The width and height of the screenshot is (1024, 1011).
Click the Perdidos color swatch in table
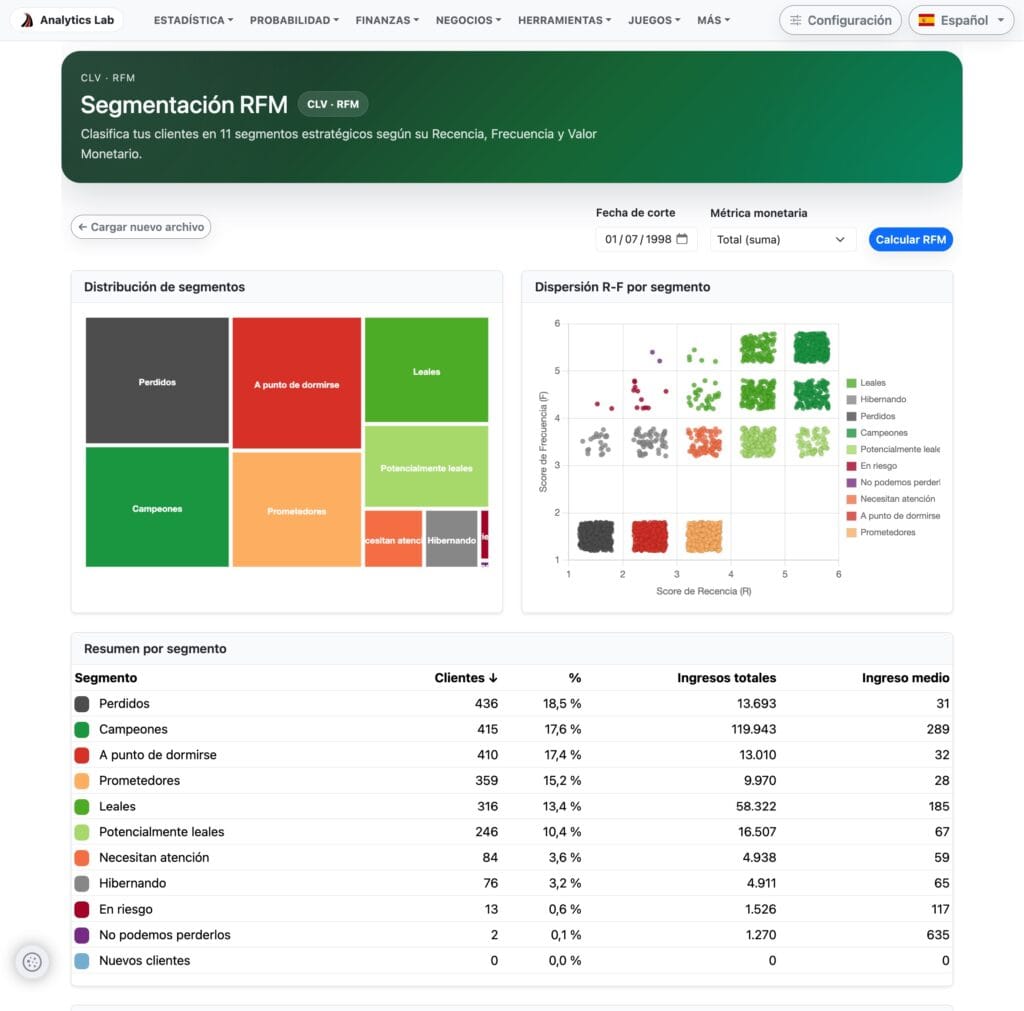click(x=82, y=703)
